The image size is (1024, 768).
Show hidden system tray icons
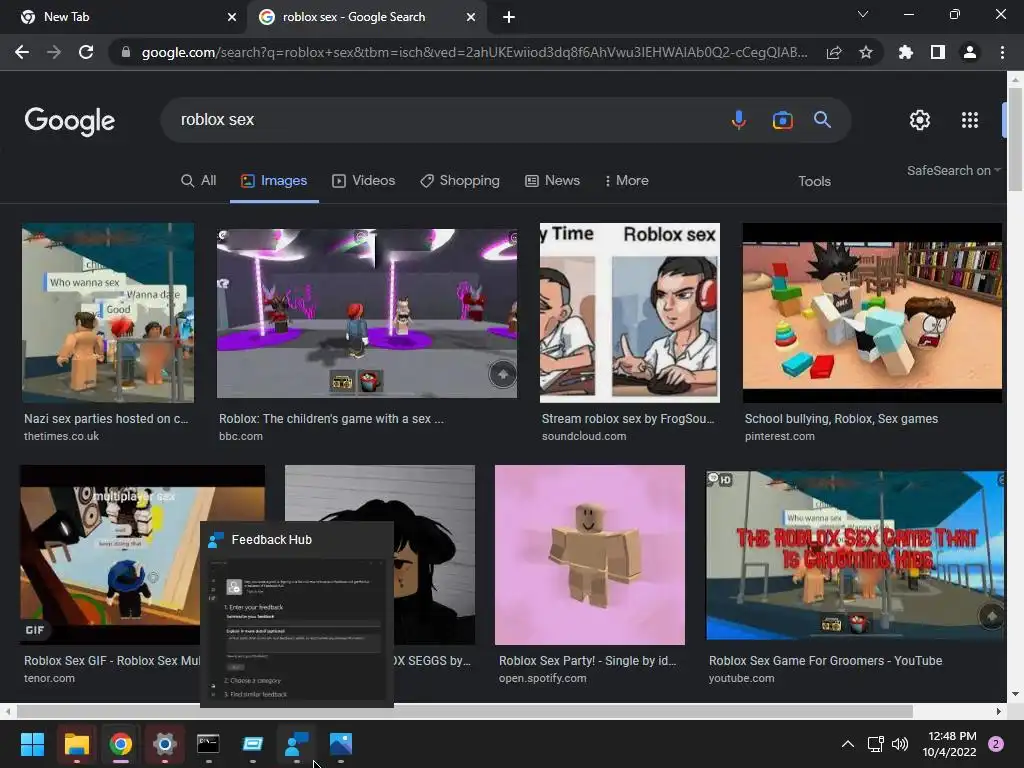pos(848,744)
